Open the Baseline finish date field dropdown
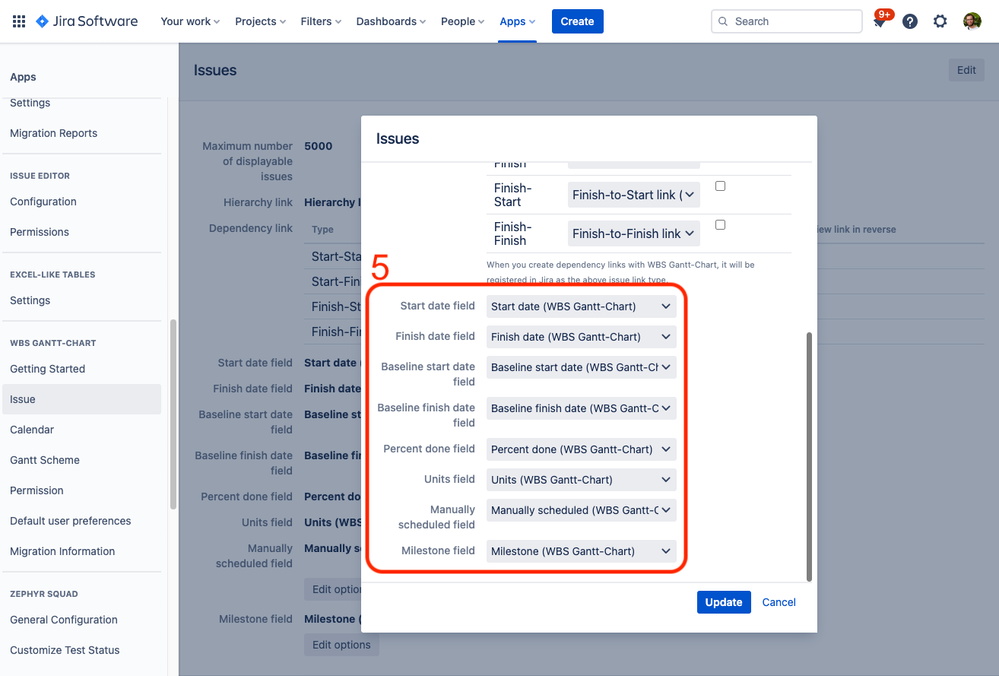 pos(581,408)
